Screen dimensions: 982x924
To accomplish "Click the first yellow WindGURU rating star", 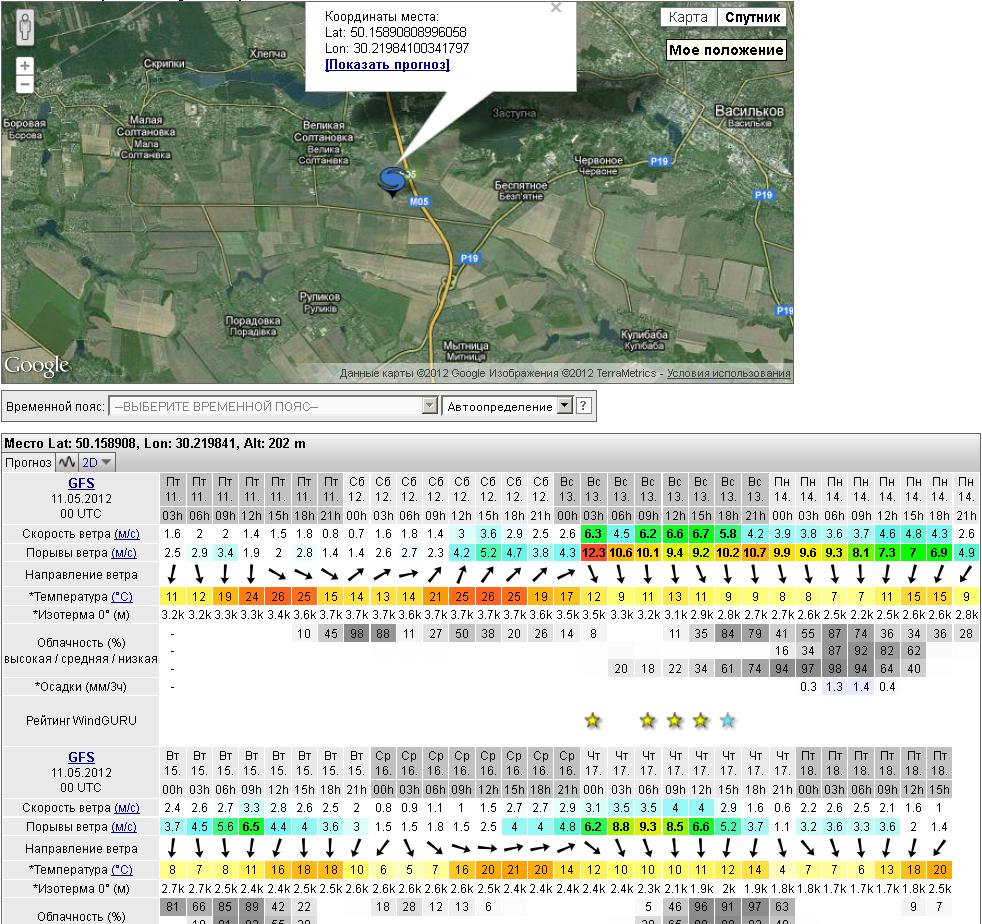I will (593, 720).
